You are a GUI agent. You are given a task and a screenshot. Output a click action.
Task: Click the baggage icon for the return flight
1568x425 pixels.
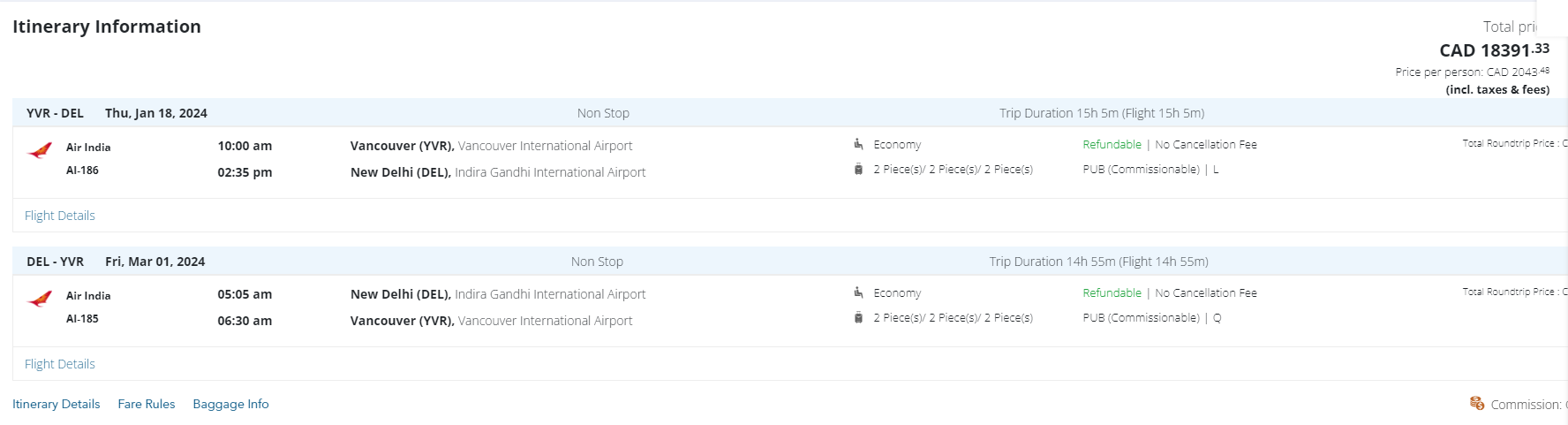(x=858, y=317)
